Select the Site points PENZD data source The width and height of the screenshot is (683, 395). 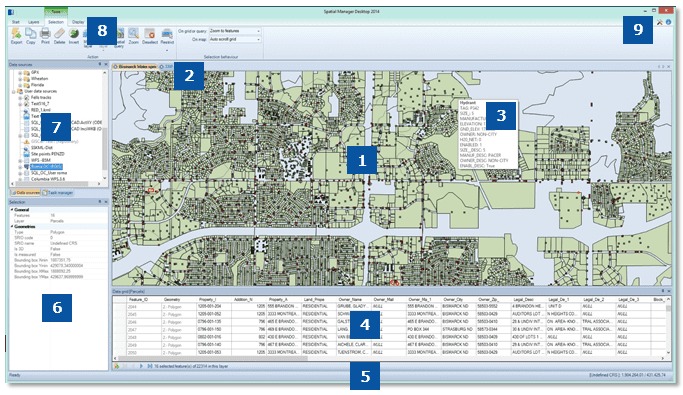pyautogui.click(x=47, y=154)
